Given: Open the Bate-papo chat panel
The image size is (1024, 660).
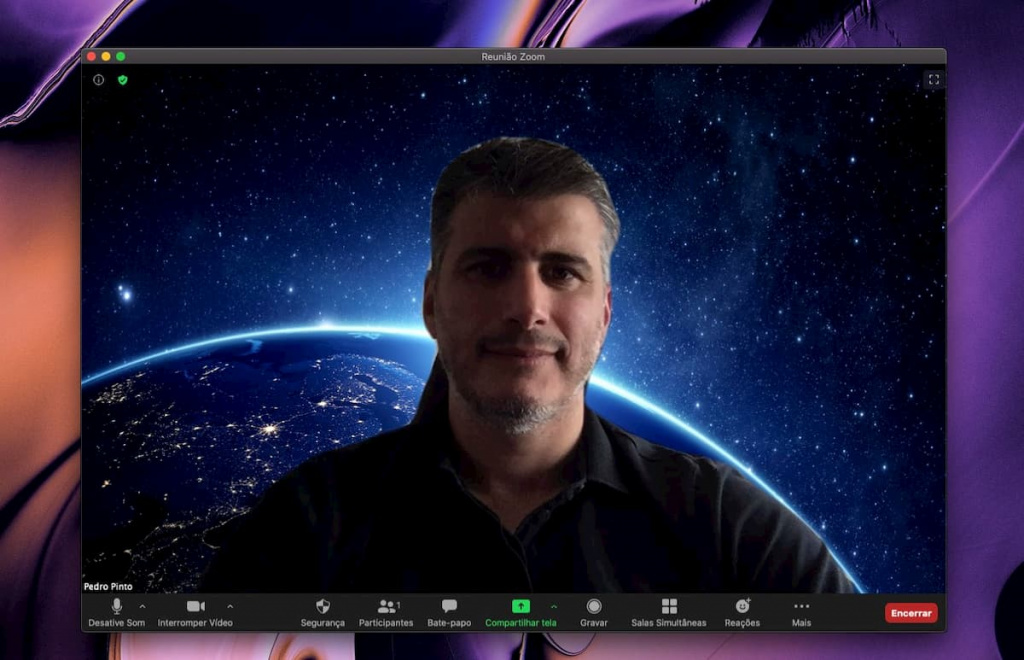Looking at the screenshot, I should point(449,613).
